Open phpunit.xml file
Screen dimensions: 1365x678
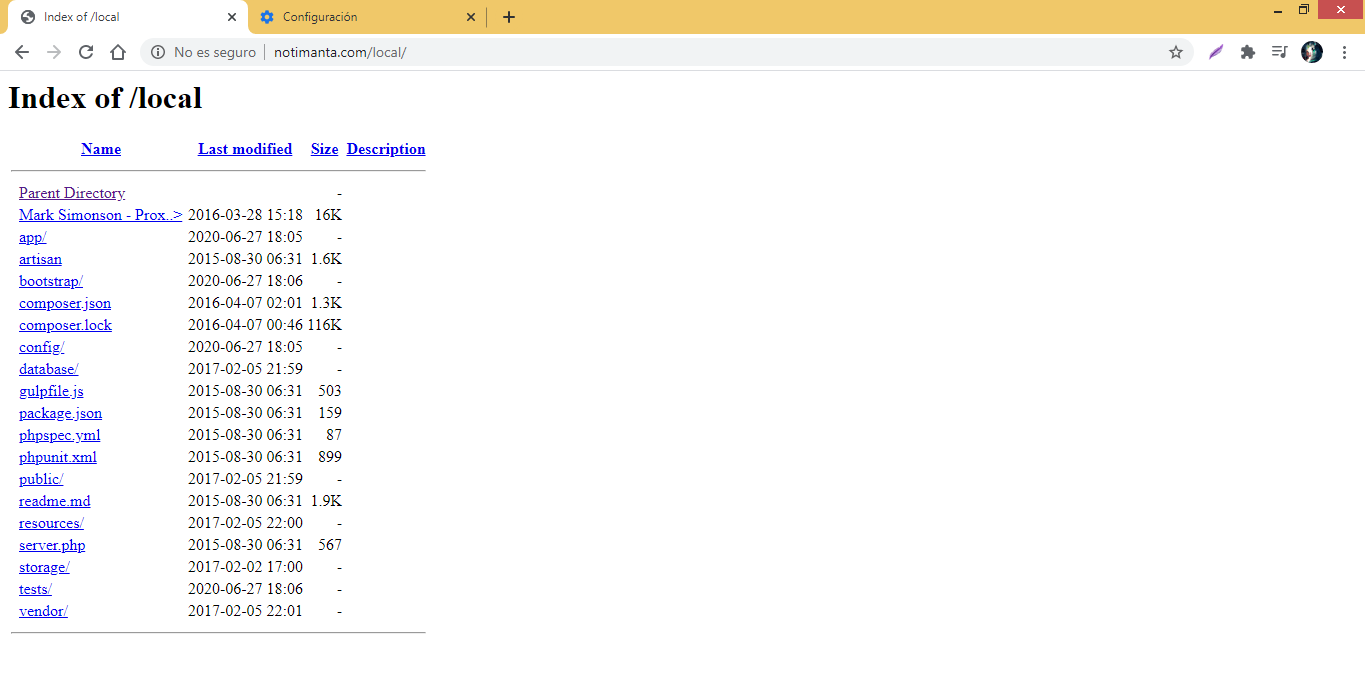pos(58,457)
